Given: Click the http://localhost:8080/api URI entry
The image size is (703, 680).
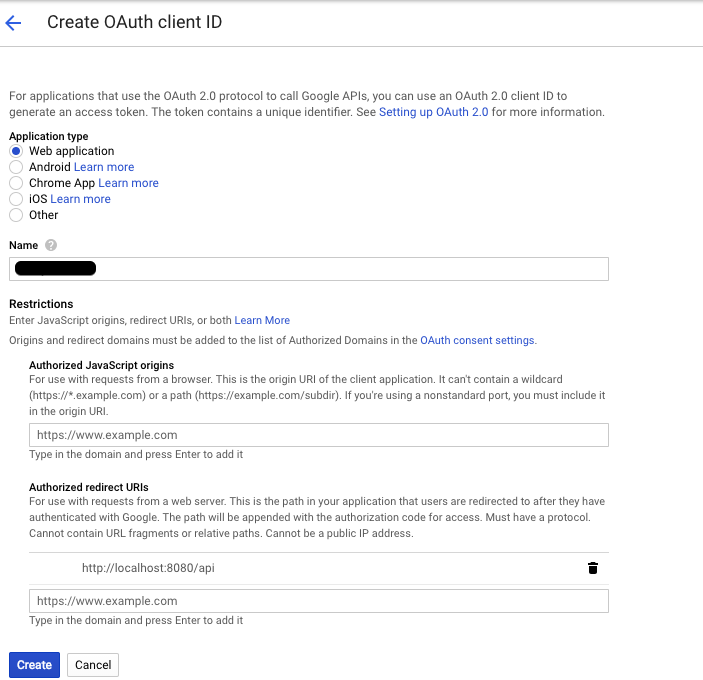Looking at the screenshot, I should pyautogui.click(x=148, y=568).
